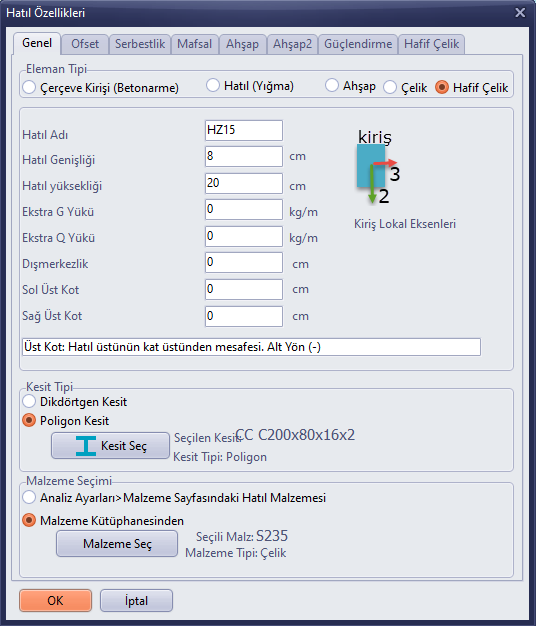Click the Hatıl yüksekliği input field
This screenshot has height=626, width=536.
coord(244,183)
